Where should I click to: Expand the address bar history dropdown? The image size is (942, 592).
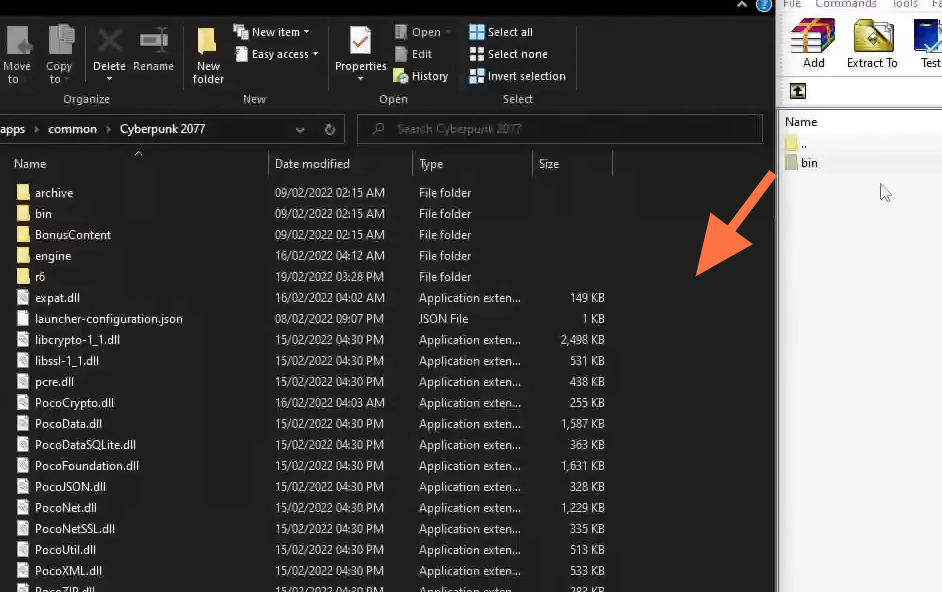[x=300, y=129]
